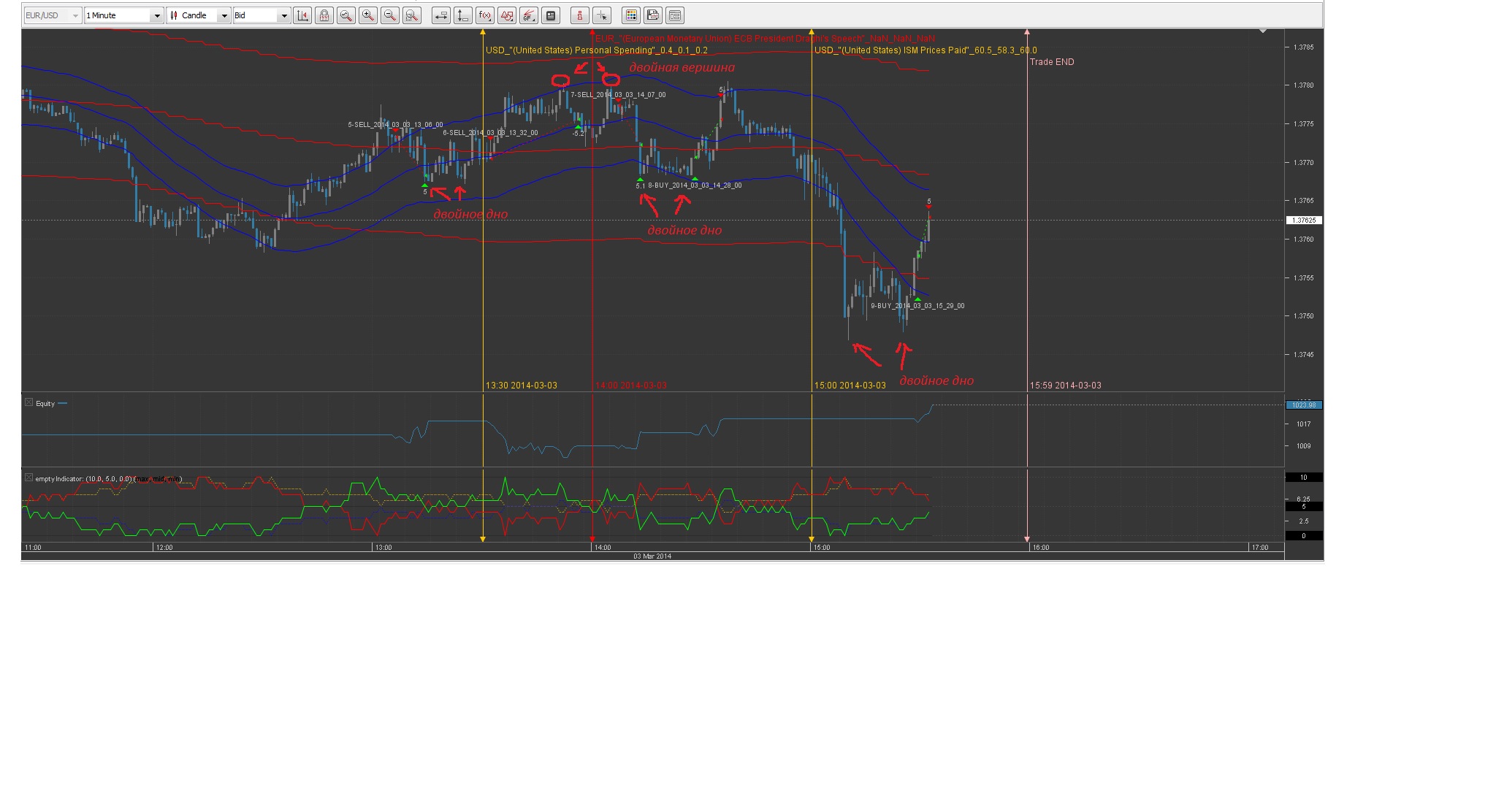Viewport: 1496px width, 812px height.
Task: Click the 1023.98 equity value label
Action: click(x=1304, y=405)
